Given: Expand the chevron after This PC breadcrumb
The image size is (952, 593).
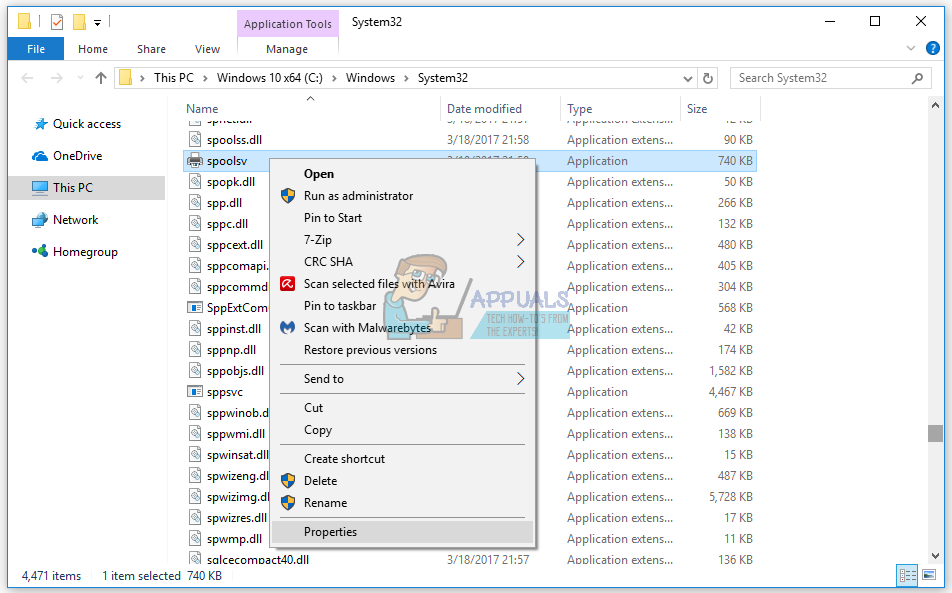Looking at the screenshot, I should [205, 78].
